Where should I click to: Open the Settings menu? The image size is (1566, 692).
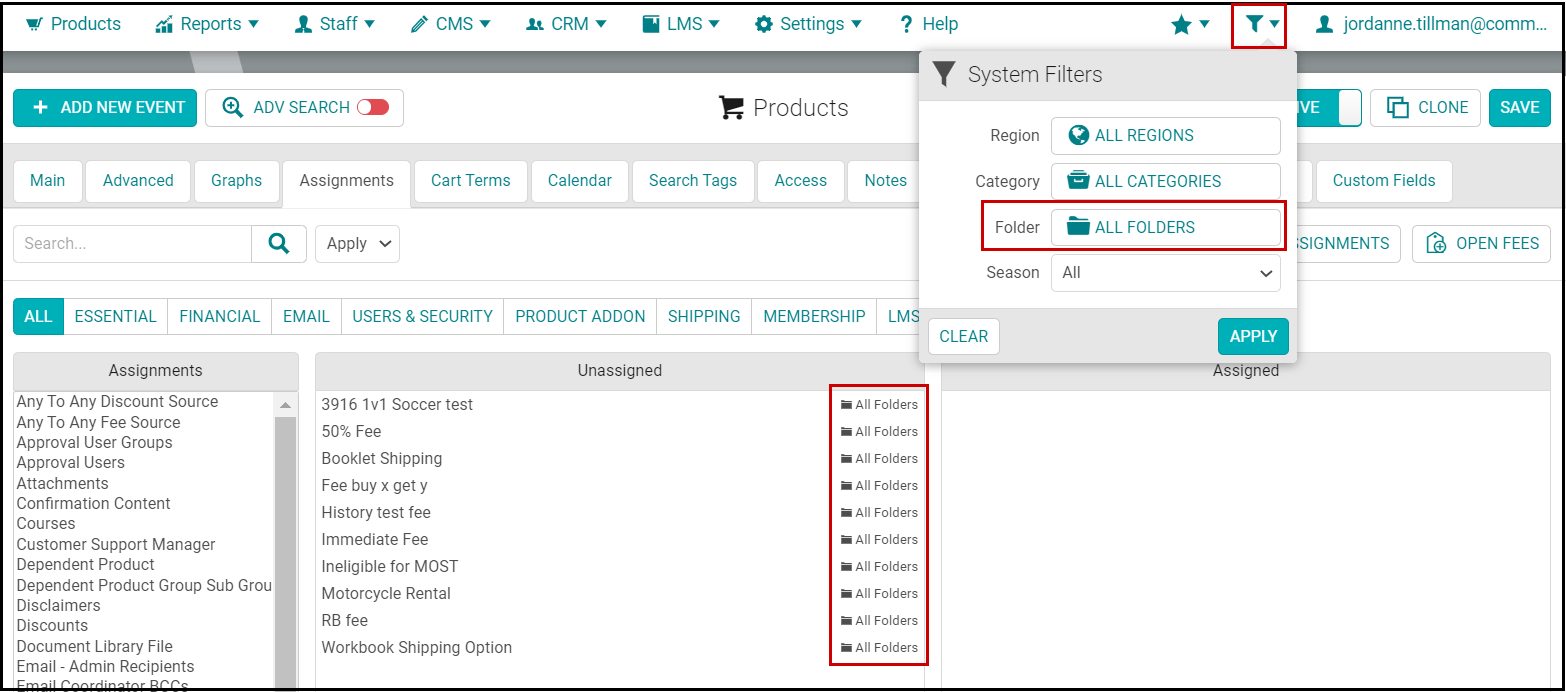pyautogui.click(x=809, y=24)
